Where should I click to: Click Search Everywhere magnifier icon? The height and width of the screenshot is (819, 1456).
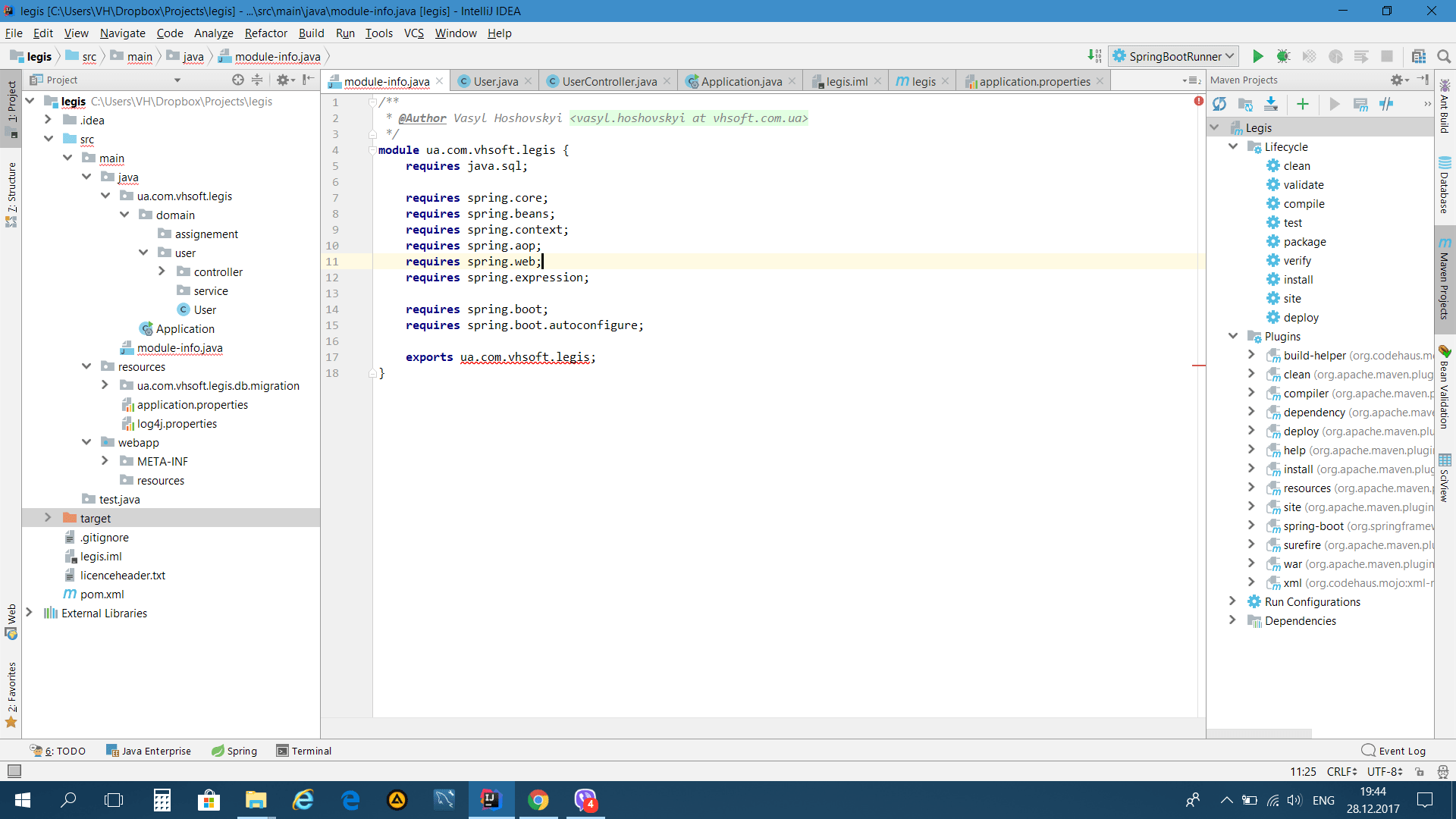[1443, 56]
